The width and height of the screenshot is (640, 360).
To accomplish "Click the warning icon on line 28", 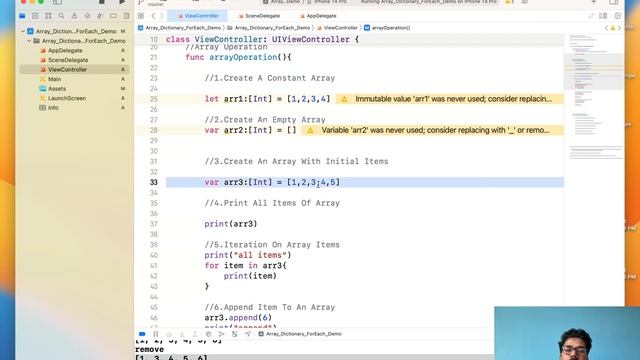I will 310,130.
